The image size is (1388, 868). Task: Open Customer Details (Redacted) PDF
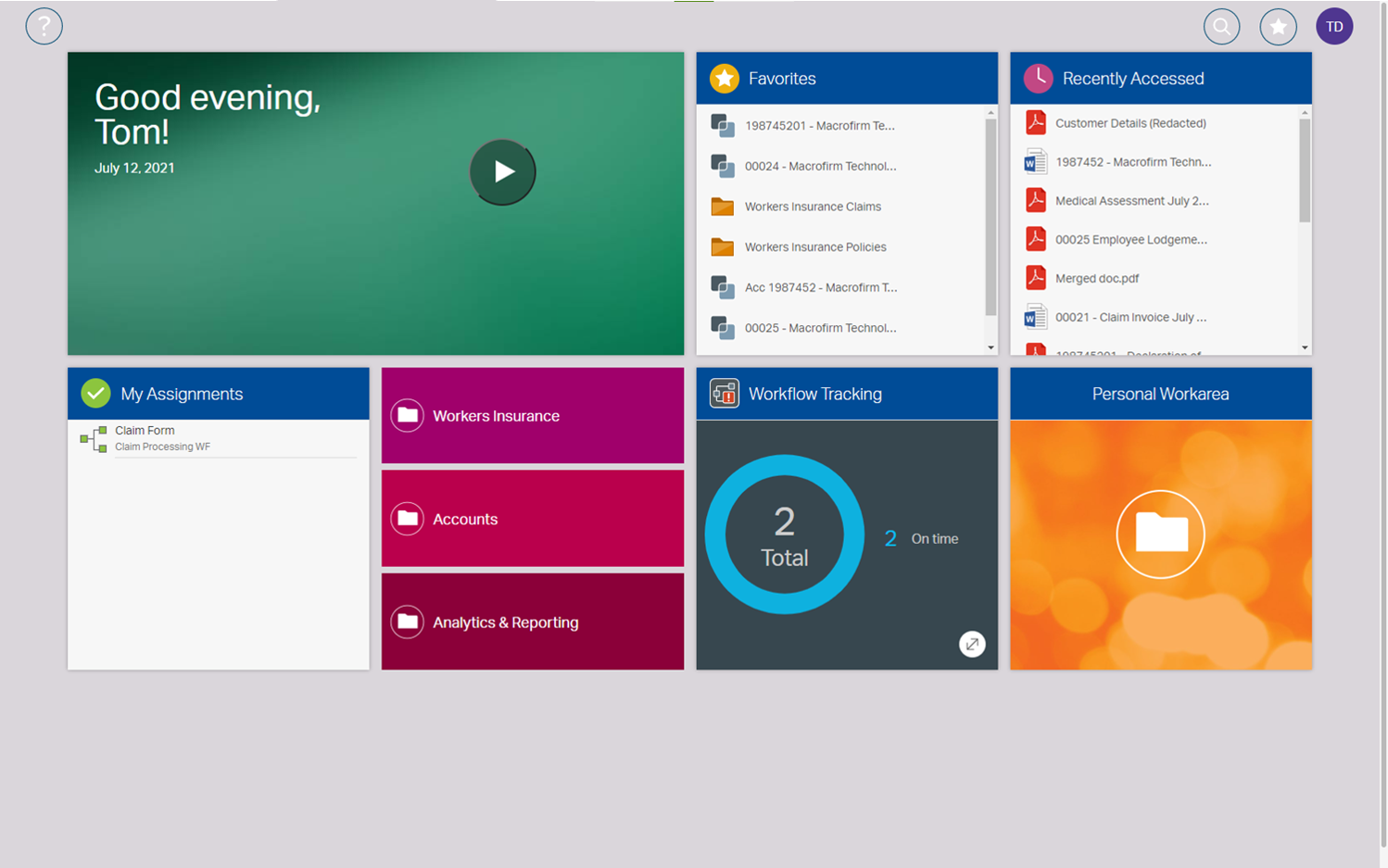[1129, 123]
